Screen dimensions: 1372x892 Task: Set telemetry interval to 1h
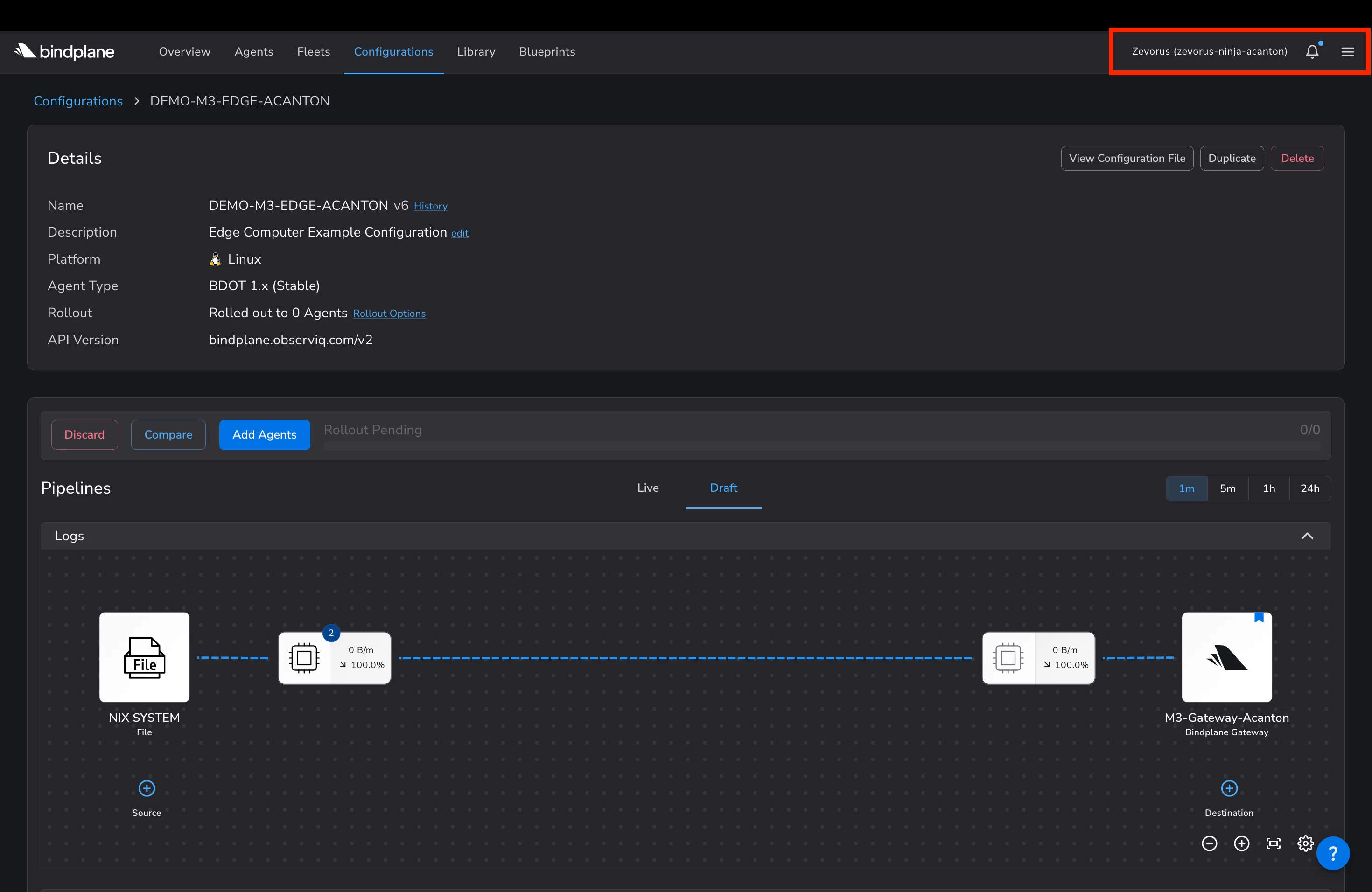(1269, 488)
